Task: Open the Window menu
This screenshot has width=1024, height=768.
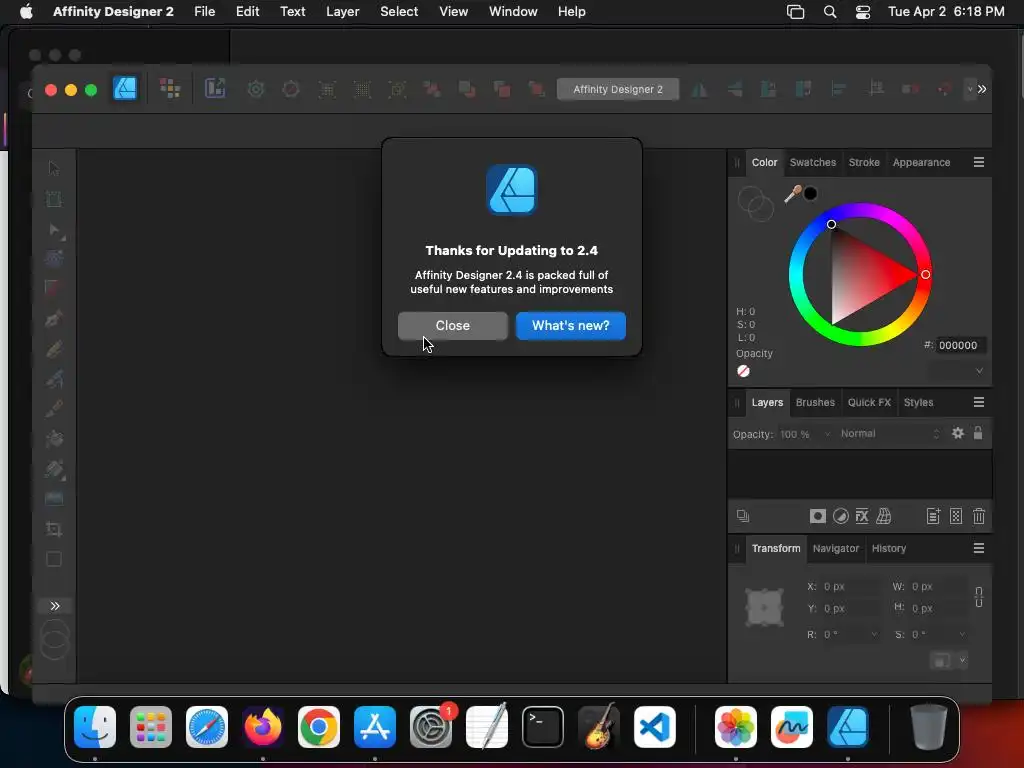Action: pyautogui.click(x=513, y=12)
